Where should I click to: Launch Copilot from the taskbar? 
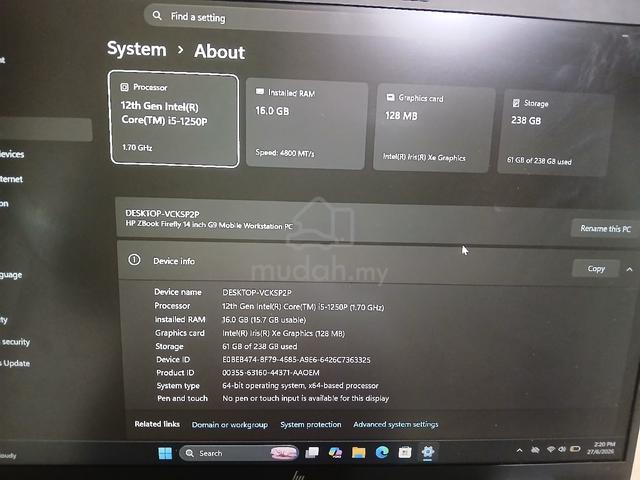[335, 452]
